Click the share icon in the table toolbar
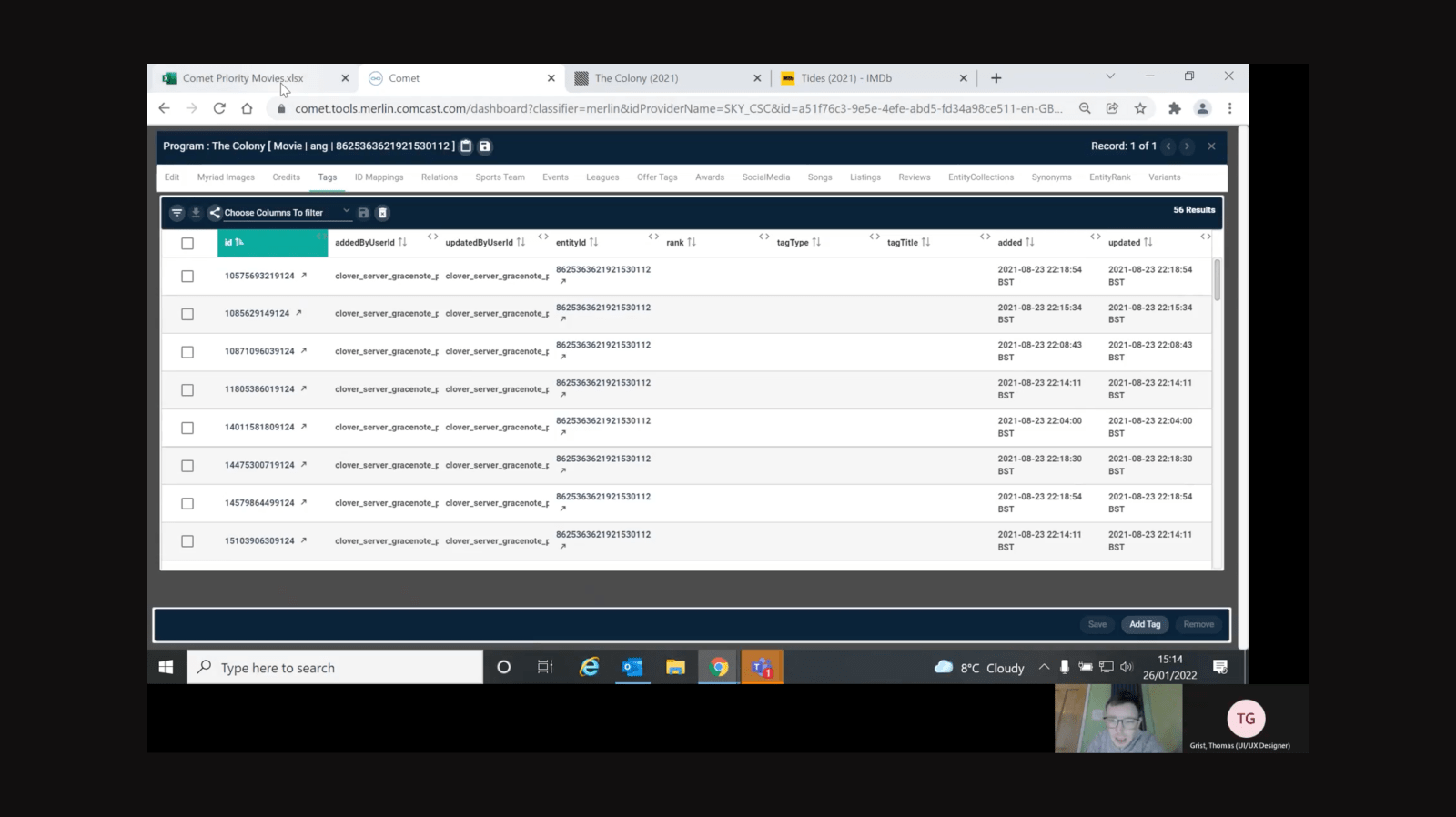This screenshot has width=1456, height=817. coord(215,213)
